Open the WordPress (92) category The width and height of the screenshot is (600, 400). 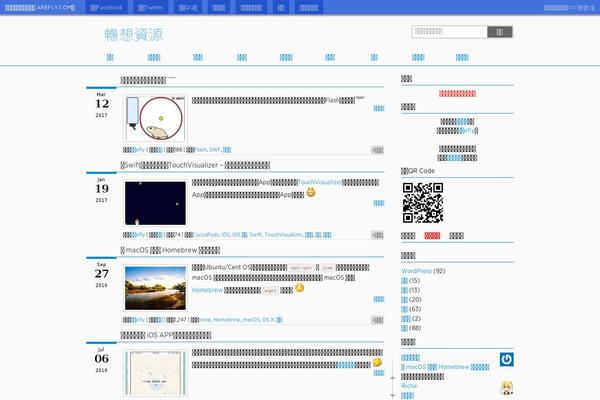(x=416, y=271)
